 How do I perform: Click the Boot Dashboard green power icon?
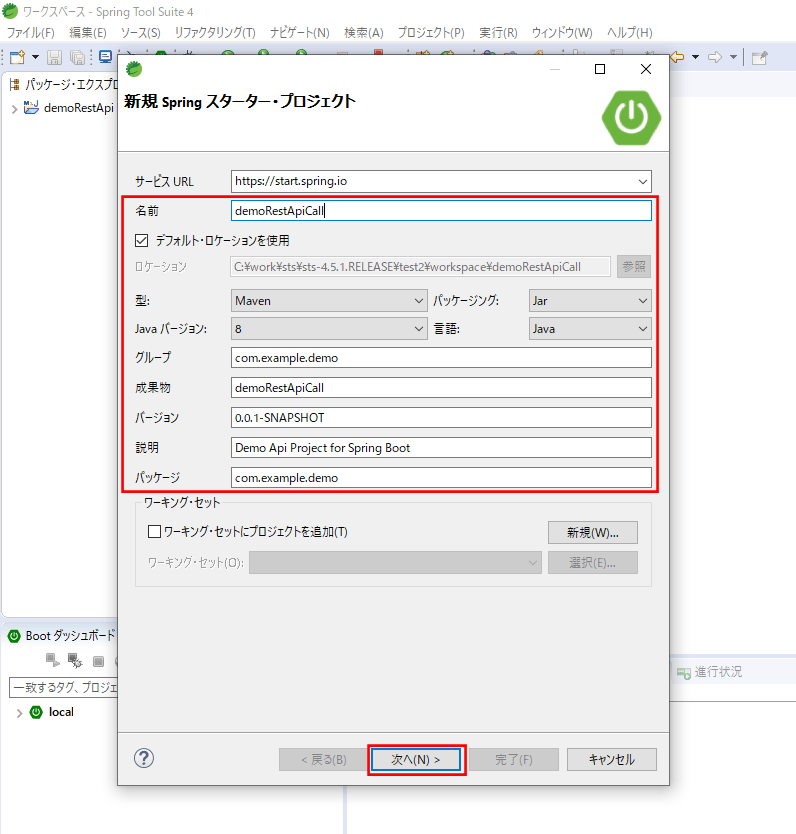pyautogui.click(x=14, y=636)
